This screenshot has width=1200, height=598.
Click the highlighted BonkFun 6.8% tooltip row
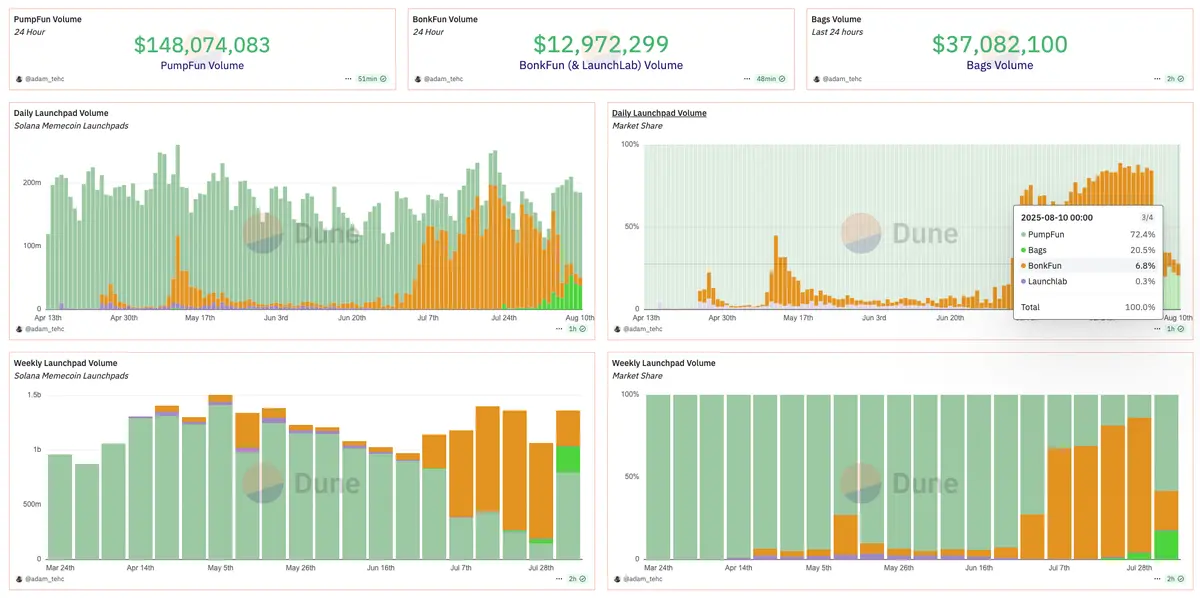1088,266
